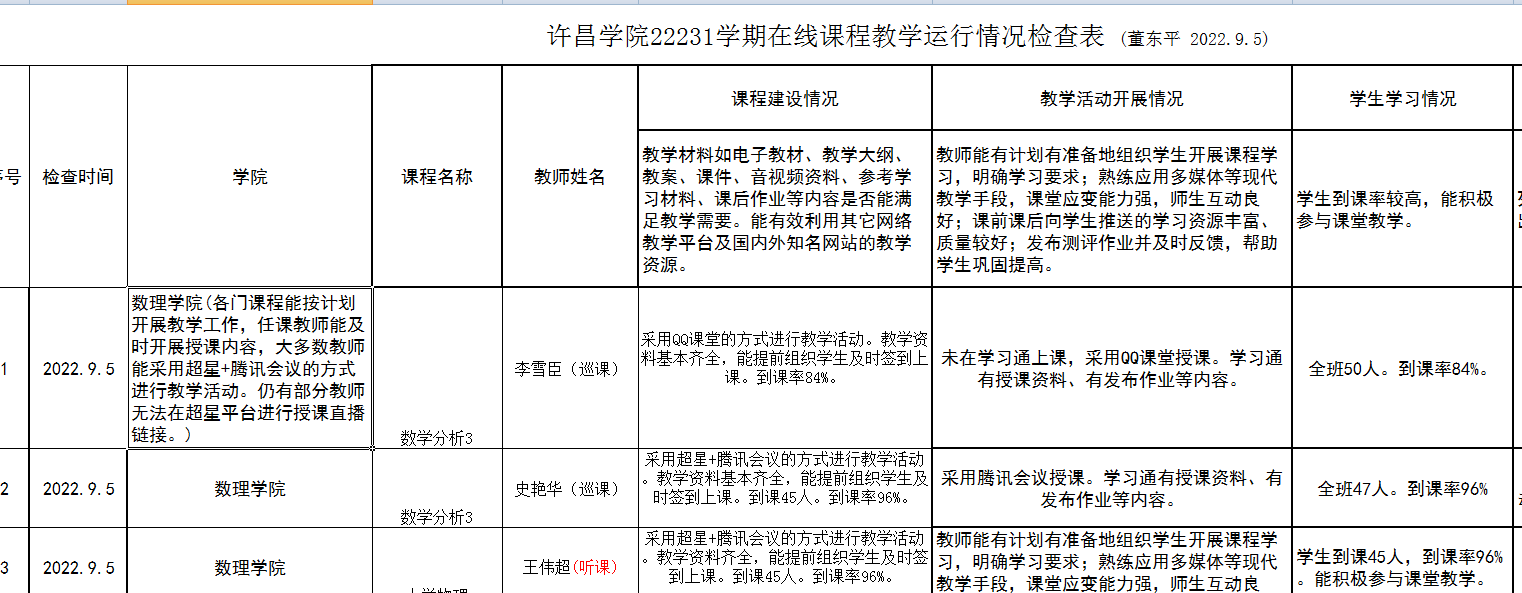Click the 检查时间 column header cell
The image size is (1522, 593).
click(x=78, y=177)
